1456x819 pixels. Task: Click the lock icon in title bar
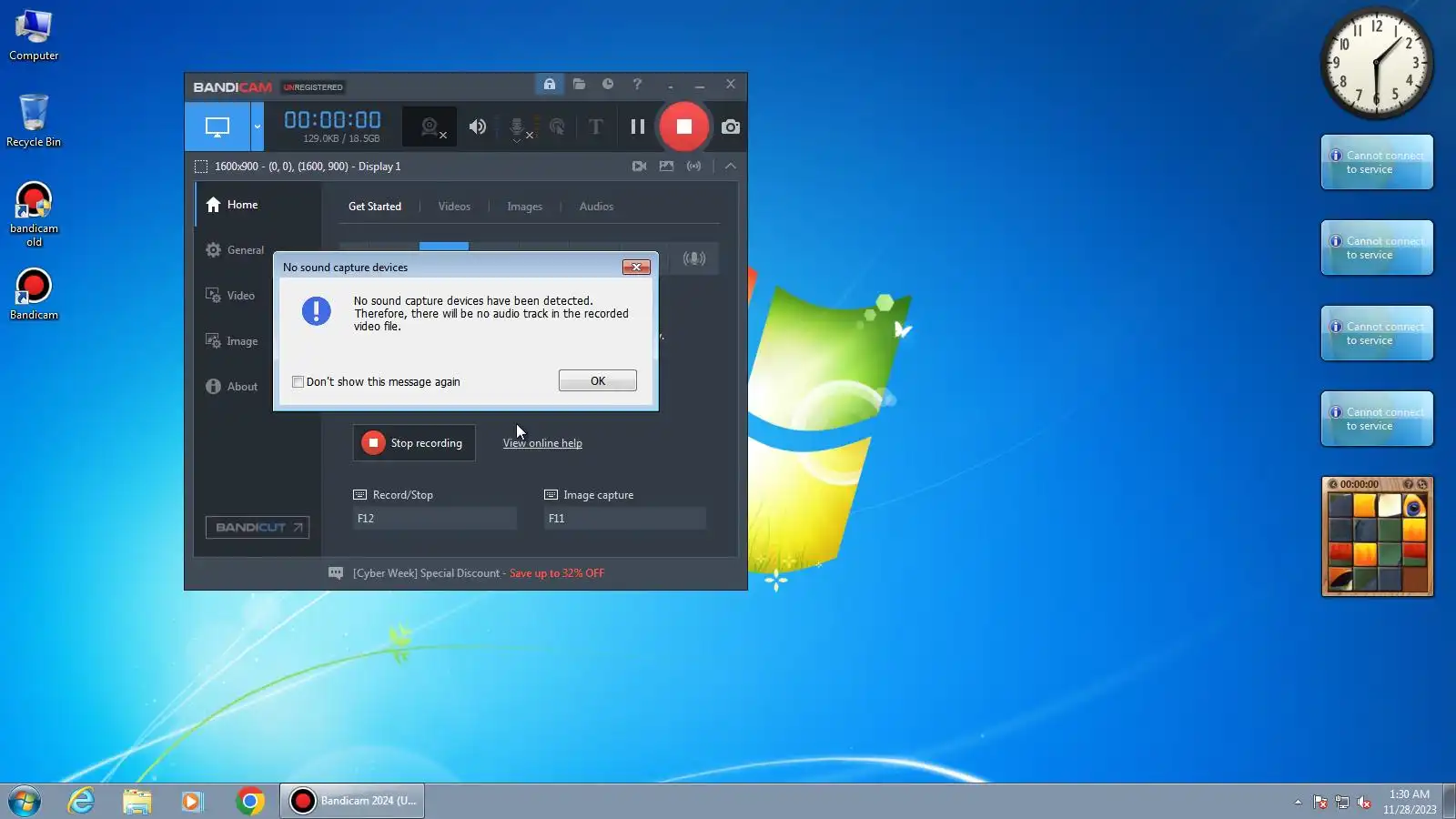click(550, 84)
